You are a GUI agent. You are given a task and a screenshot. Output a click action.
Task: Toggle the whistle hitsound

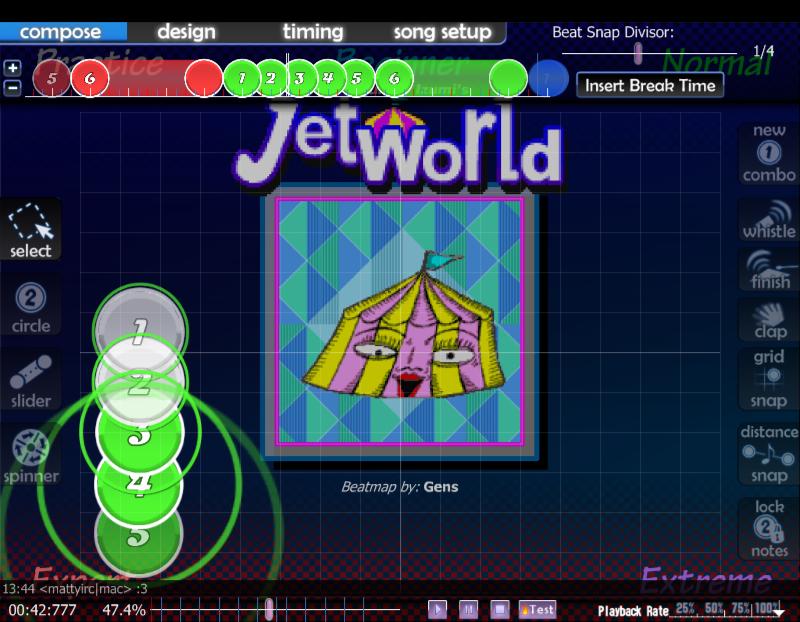coord(769,219)
